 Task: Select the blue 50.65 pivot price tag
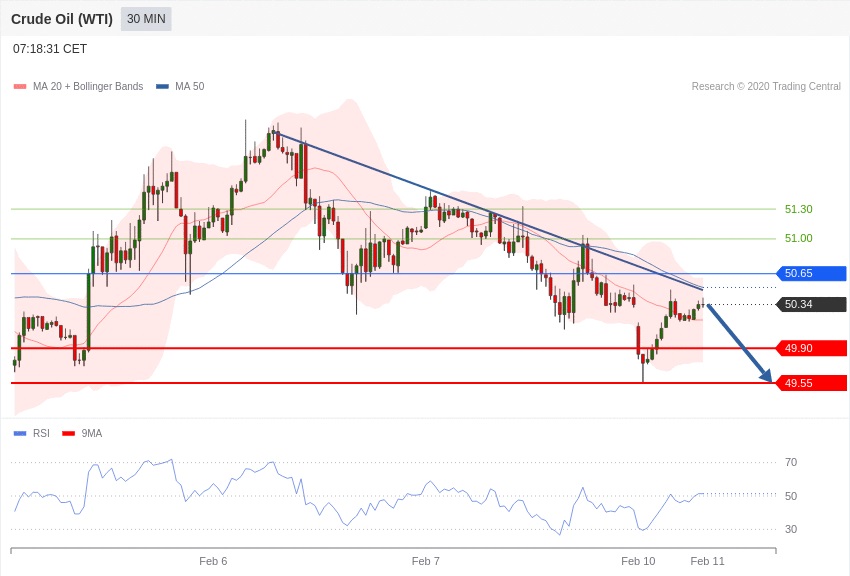pos(811,273)
